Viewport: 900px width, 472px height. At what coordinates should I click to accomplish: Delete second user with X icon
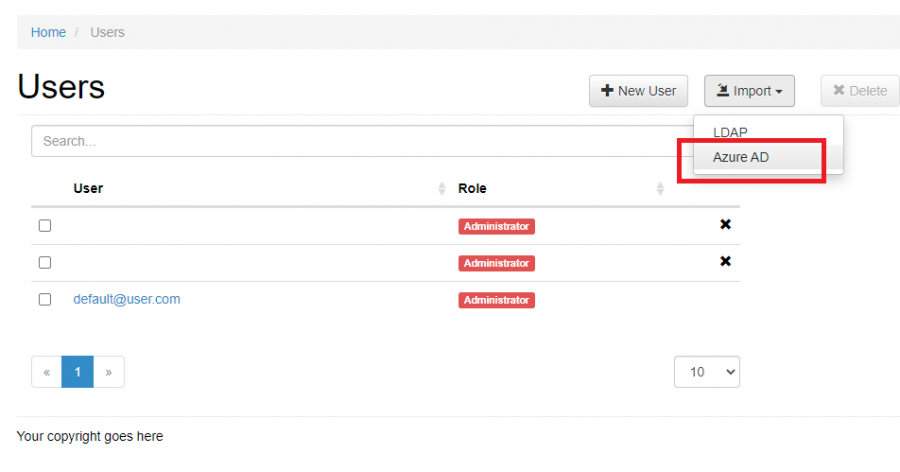click(725, 262)
